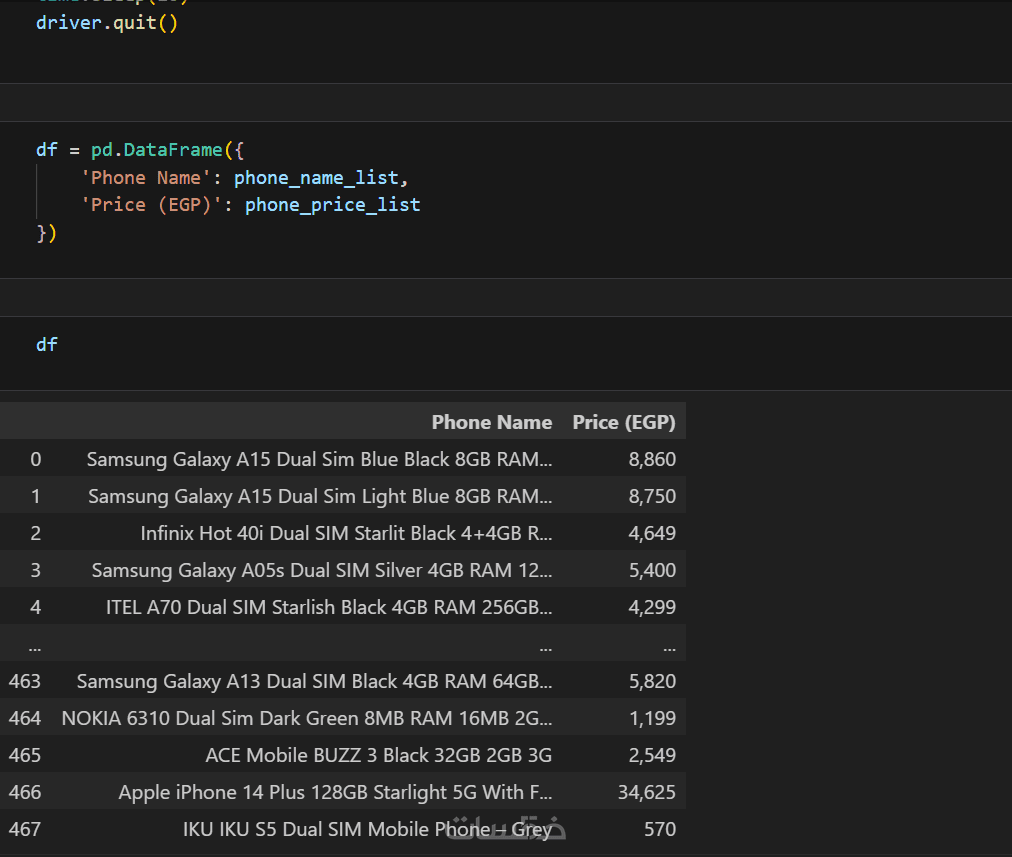Click the price 34,625 cell
Viewport: 1012px width, 857px height.
pyautogui.click(x=647, y=792)
